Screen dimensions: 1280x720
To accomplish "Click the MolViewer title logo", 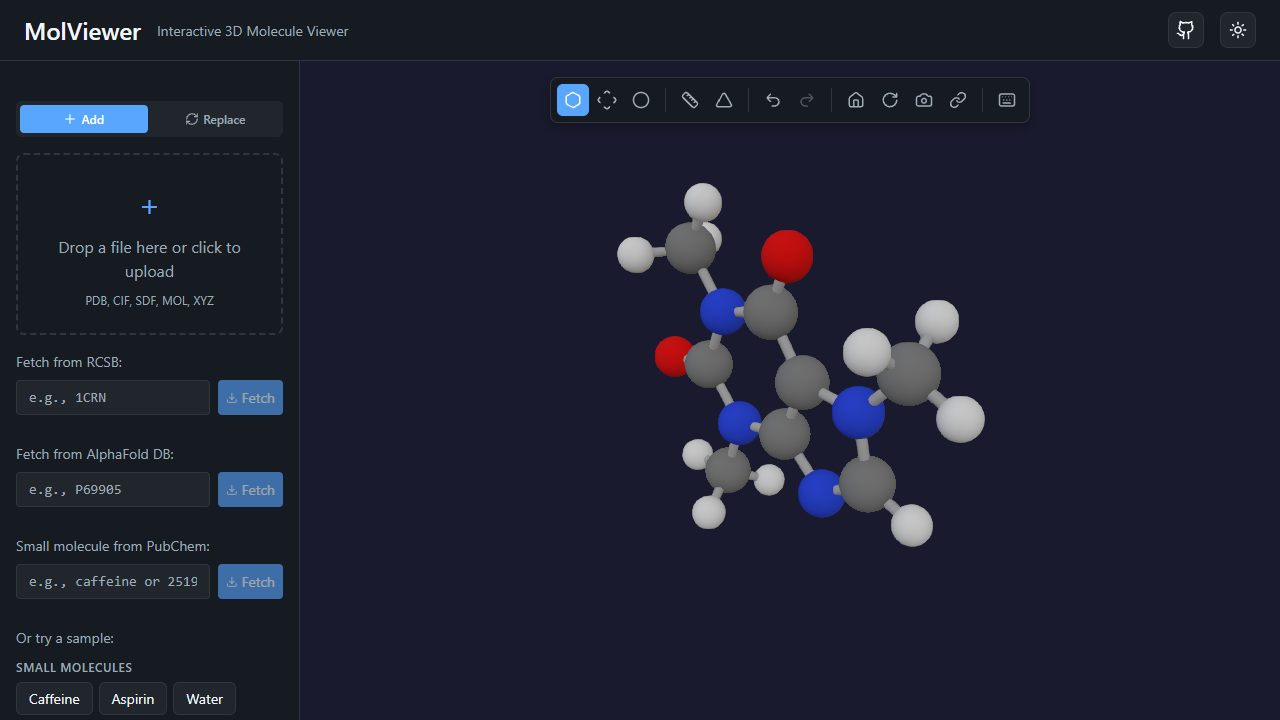I will [x=82, y=31].
